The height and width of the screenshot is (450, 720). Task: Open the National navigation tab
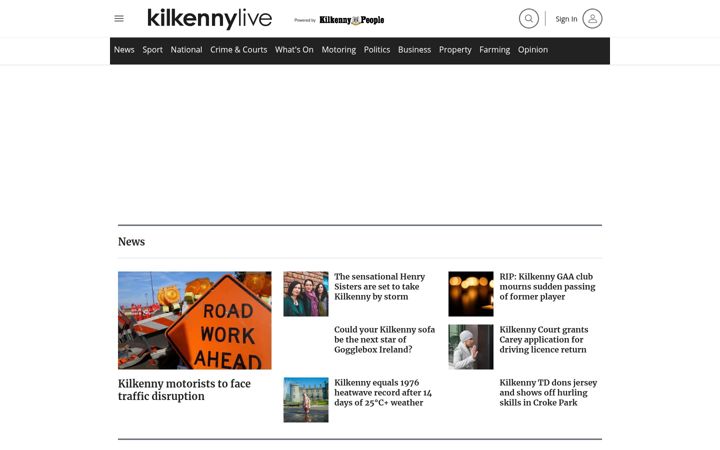coord(186,50)
